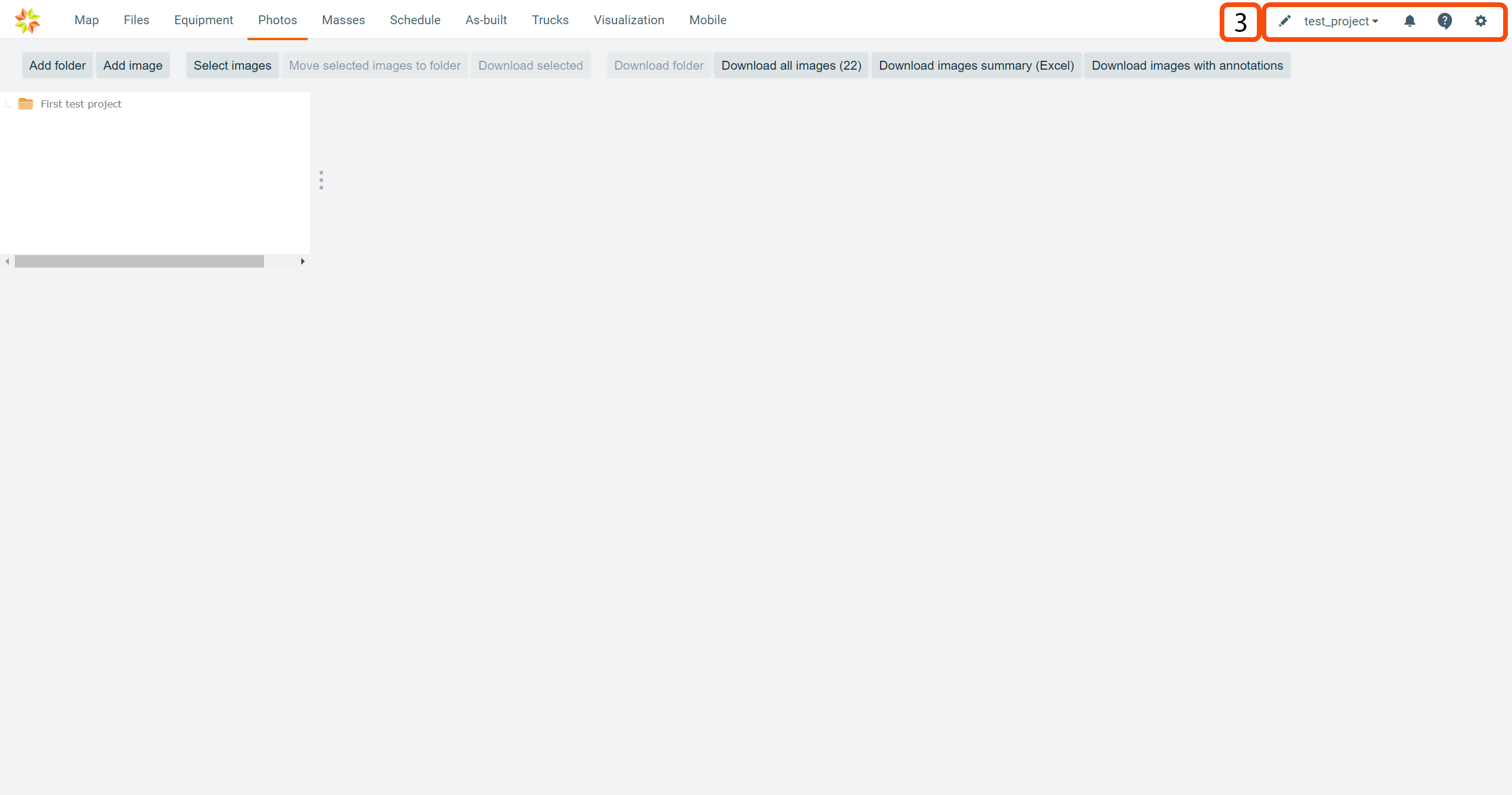Image resolution: width=1512 pixels, height=795 pixels.
Task: Click the First test project folder icon
Action: pos(25,104)
